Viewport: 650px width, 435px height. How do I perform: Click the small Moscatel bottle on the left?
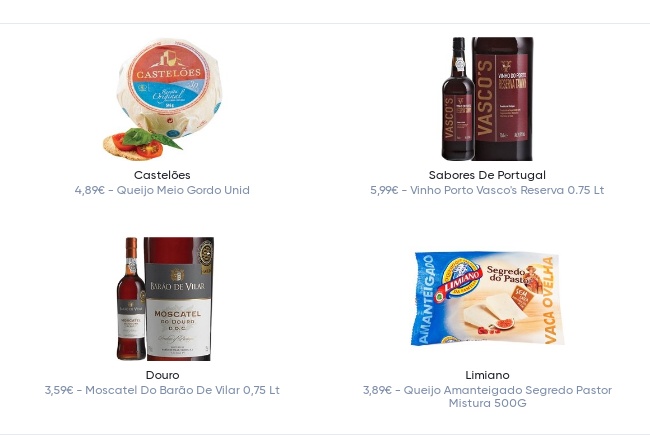click(131, 299)
